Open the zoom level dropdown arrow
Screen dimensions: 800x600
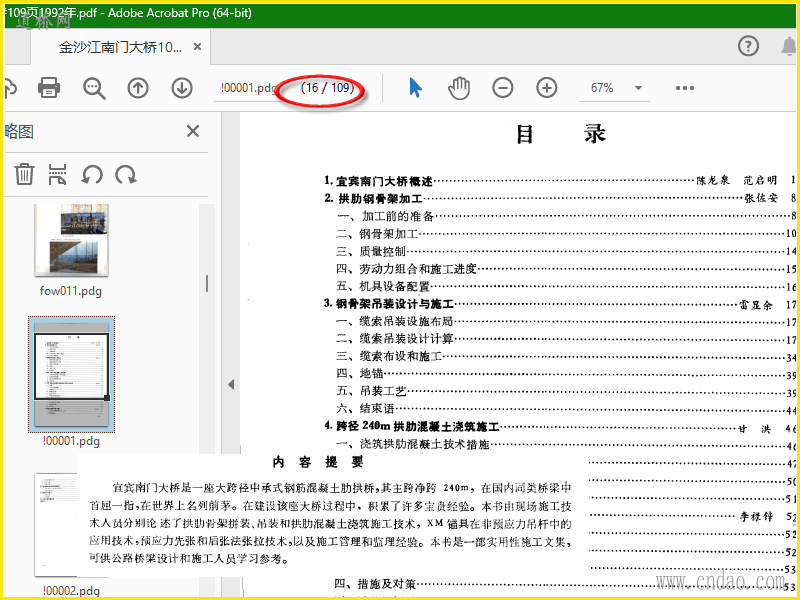pyautogui.click(x=638, y=88)
